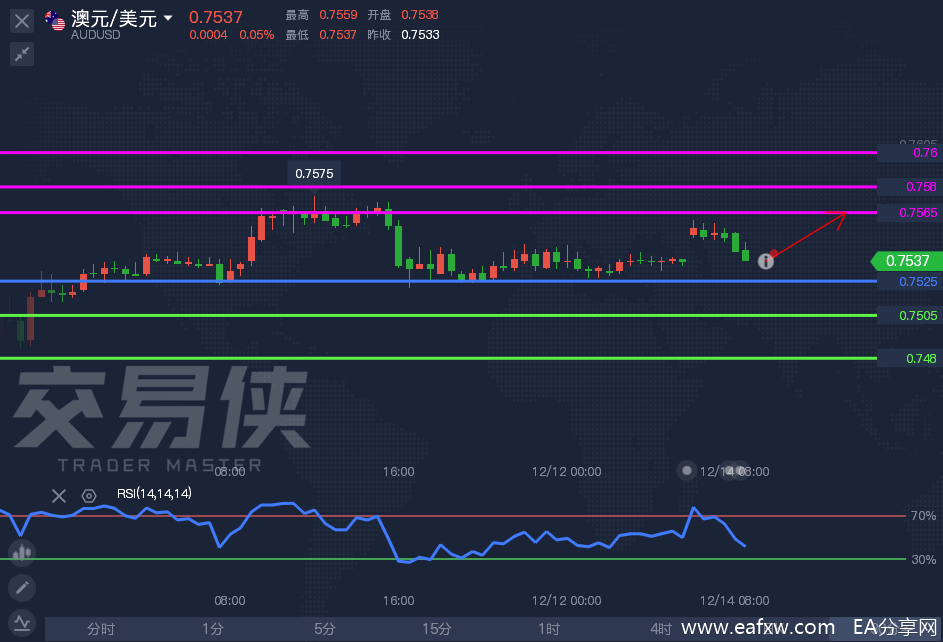Click the AUD/USD flag icon
Image resolution: width=943 pixels, height=642 pixels.
56,20
